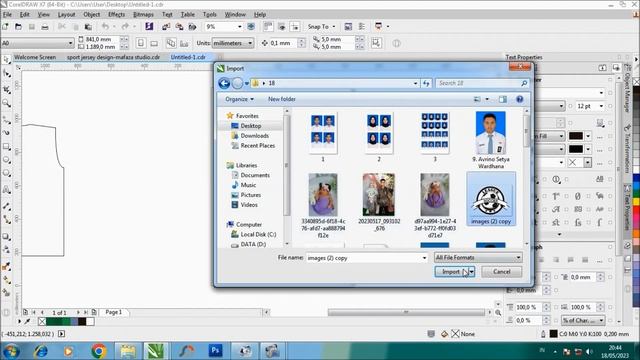Toggle preview pane in Import dialog
The width and height of the screenshot is (640, 360).
click(x=503, y=99)
